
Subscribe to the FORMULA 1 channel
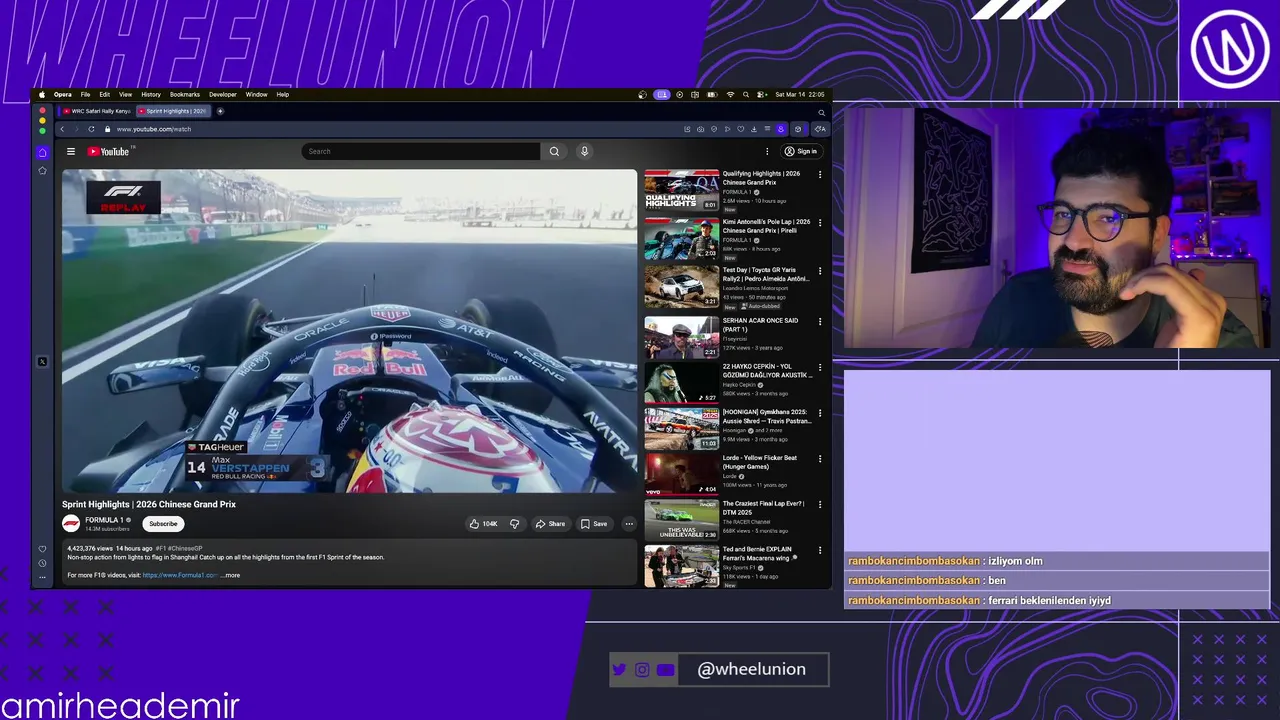[163, 524]
